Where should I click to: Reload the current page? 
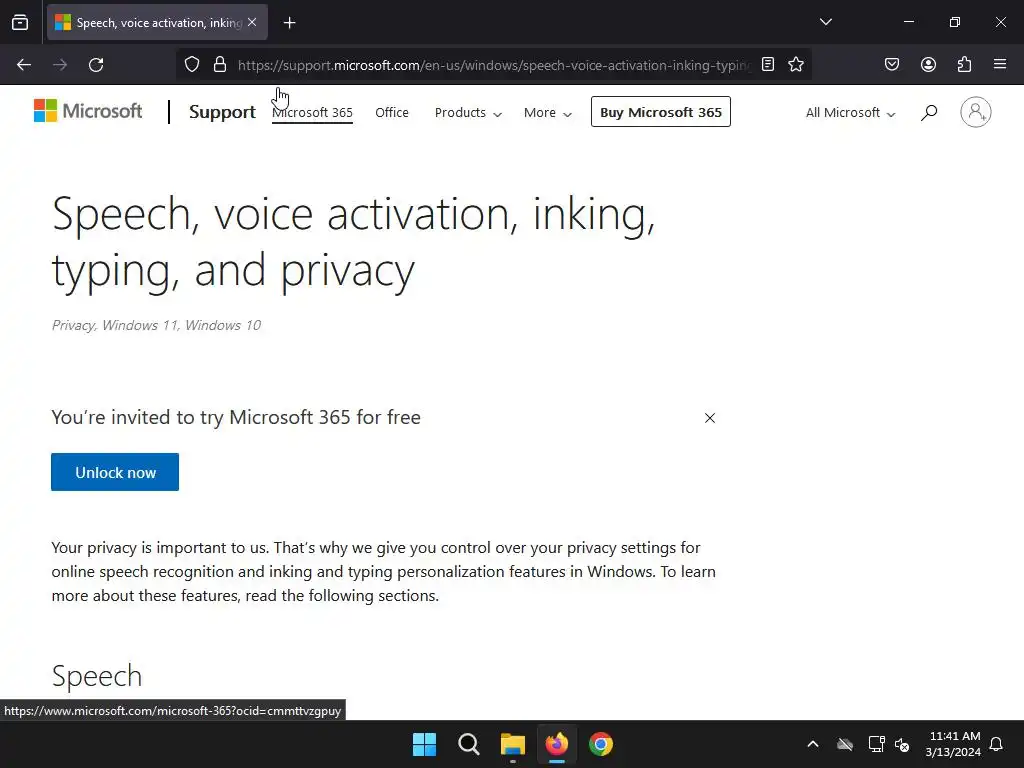(x=96, y=65)
